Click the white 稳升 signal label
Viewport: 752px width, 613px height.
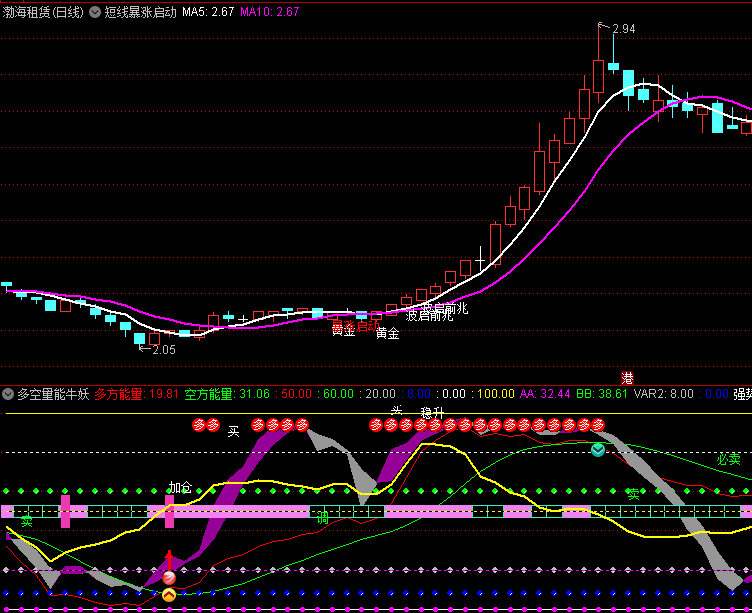click(433, 413)
